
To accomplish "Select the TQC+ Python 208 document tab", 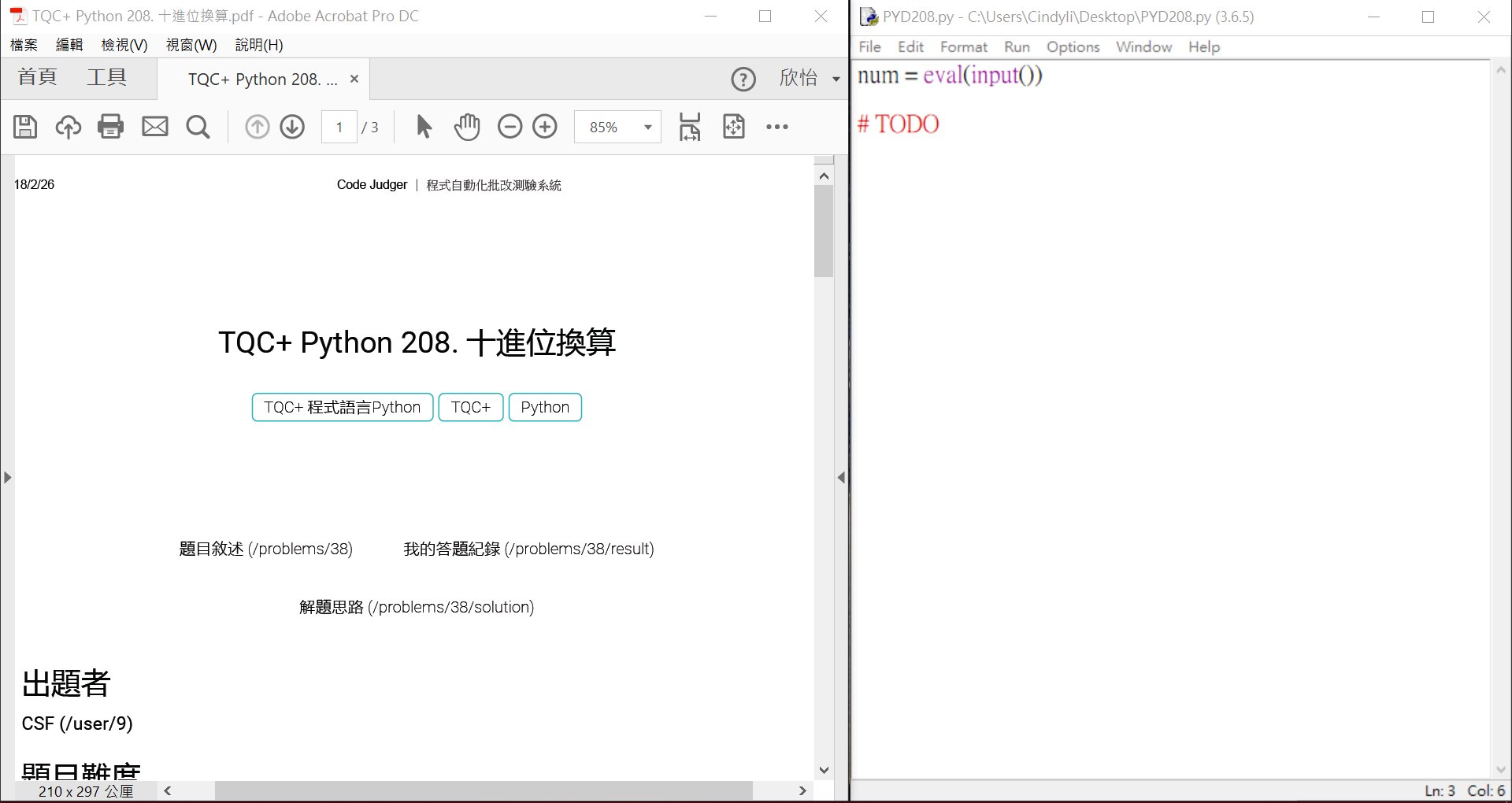I will pyautogui.click(x=262, y=80).
